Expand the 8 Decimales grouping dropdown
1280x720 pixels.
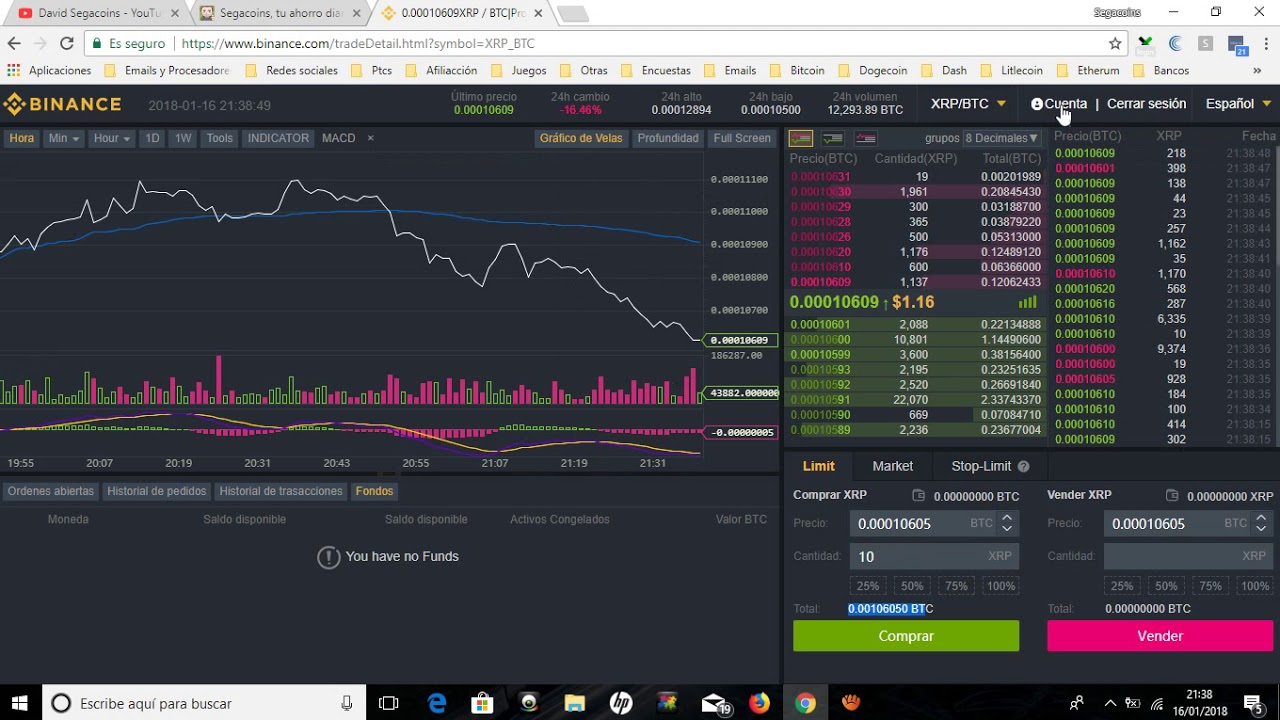pos(1001,138)
